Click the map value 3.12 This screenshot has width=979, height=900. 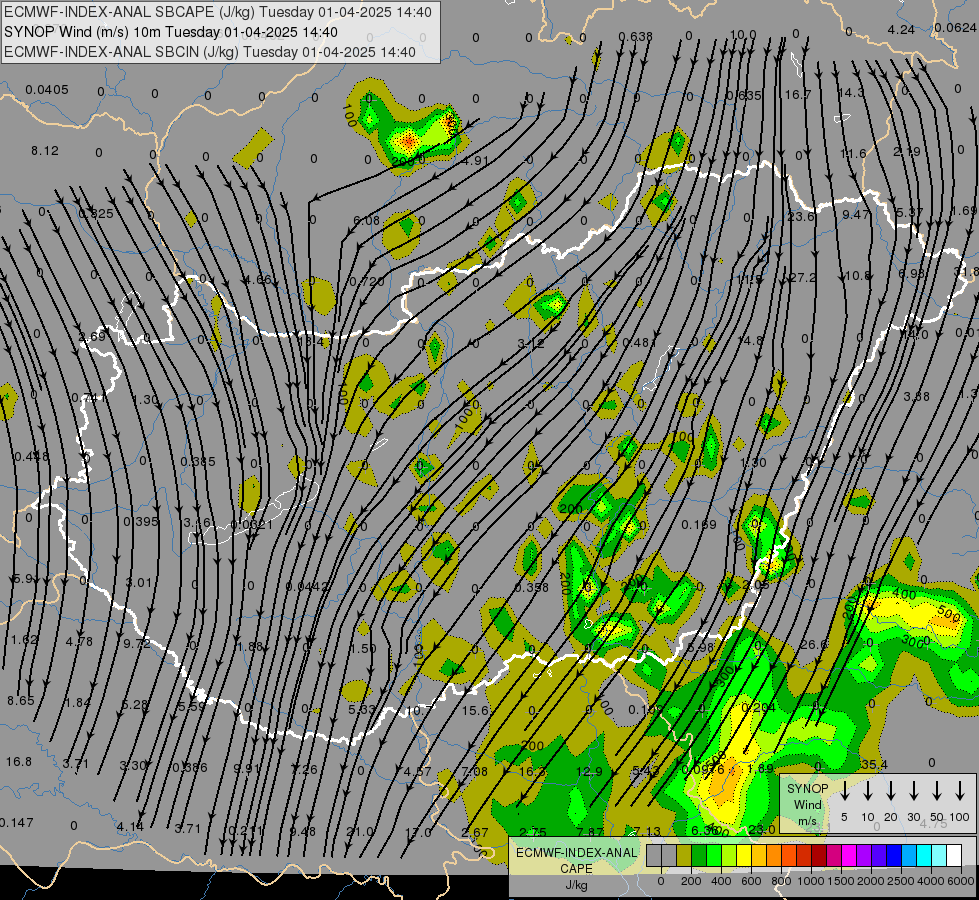[x=531, y=344]
